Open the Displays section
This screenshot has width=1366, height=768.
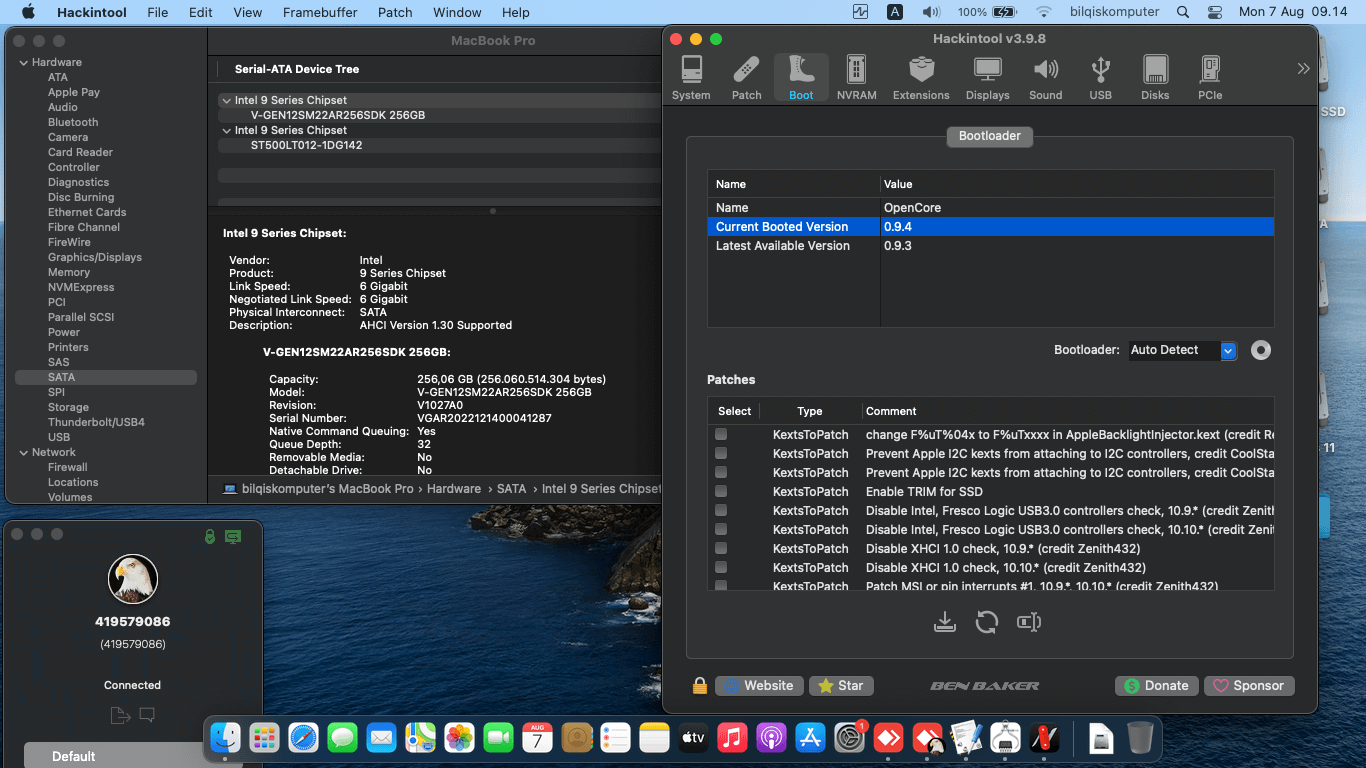(x=988, y=78)
